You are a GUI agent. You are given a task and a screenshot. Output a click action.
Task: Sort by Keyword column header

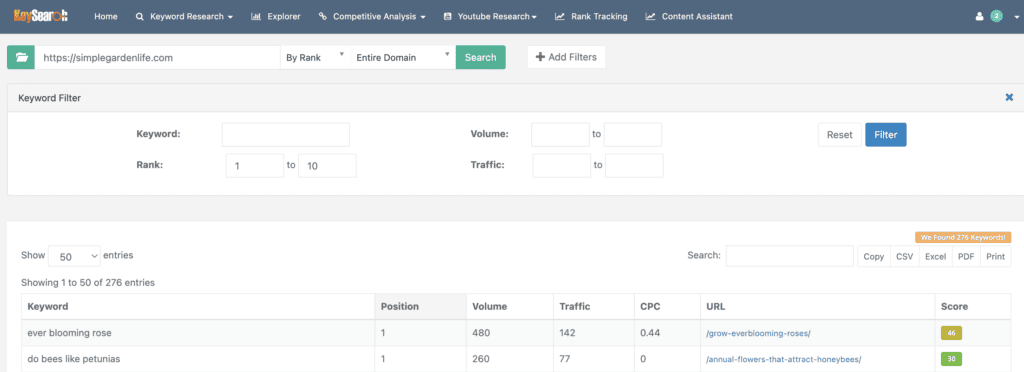coord(199,307)
